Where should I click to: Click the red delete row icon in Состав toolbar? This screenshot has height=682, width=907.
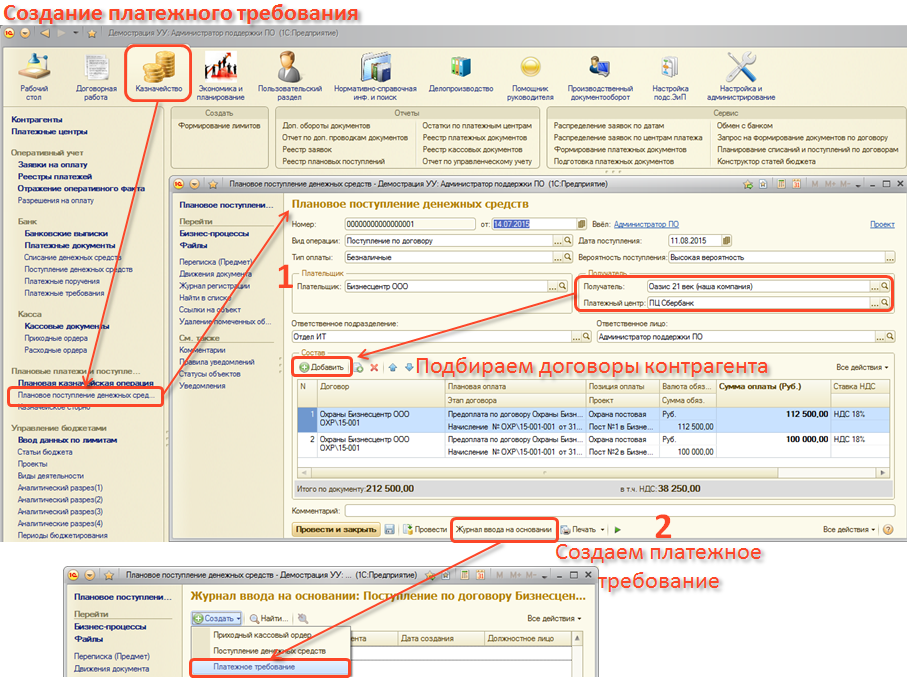pos(374,367)
